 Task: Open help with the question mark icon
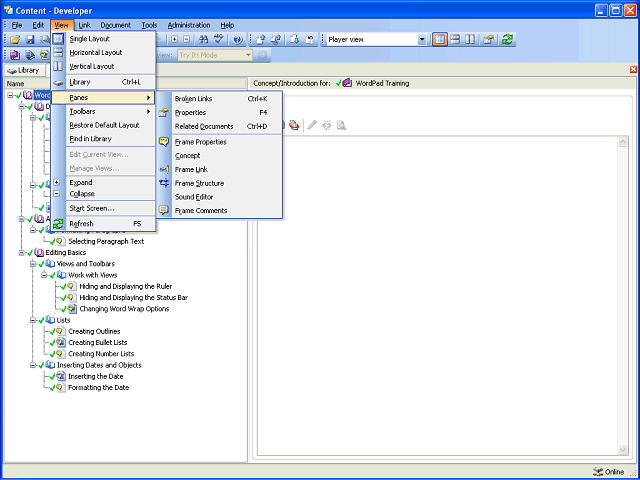tap(238, 40)
